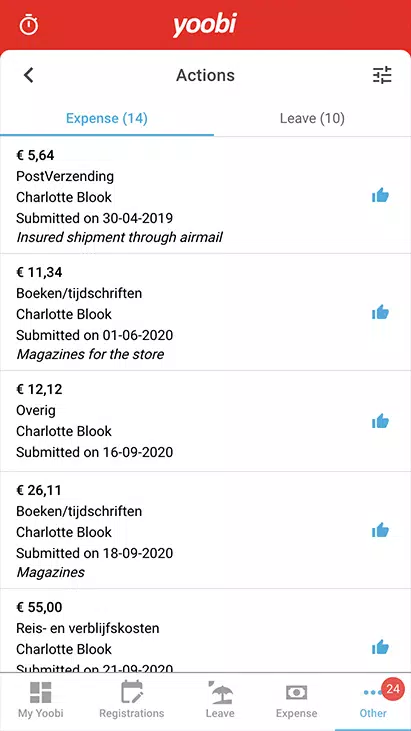Screen dimensions: 411x731
Task: Open the filter sliders icon
Action: pyautogui.click(x=382, y=75)
